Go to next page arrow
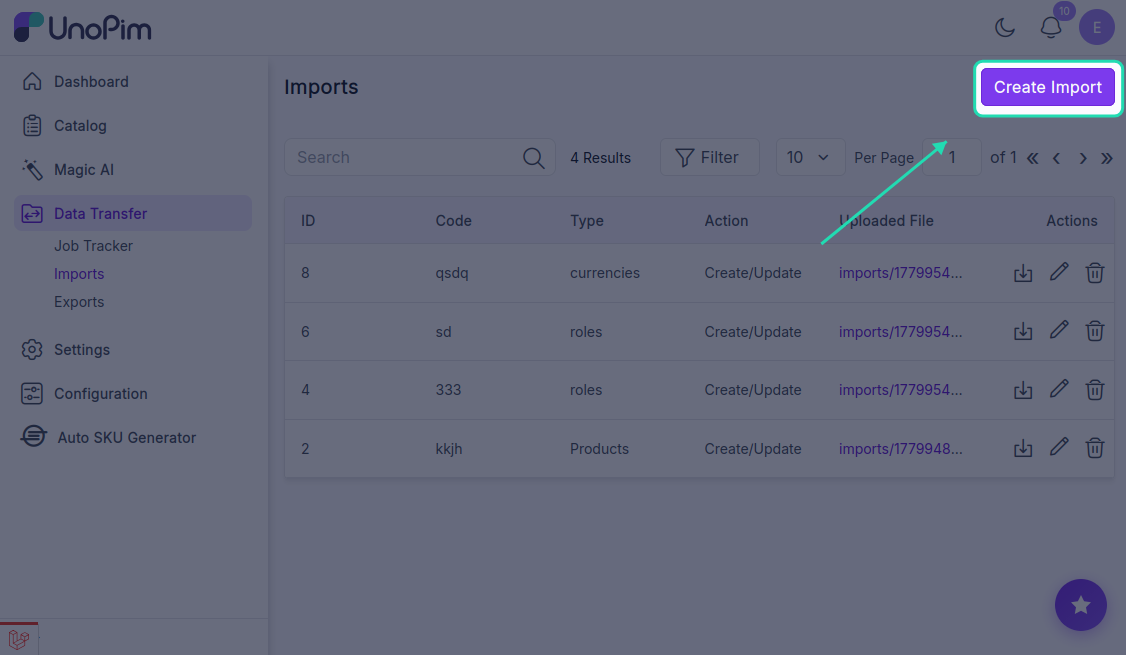1126x655 pixels. (1083, 158)
